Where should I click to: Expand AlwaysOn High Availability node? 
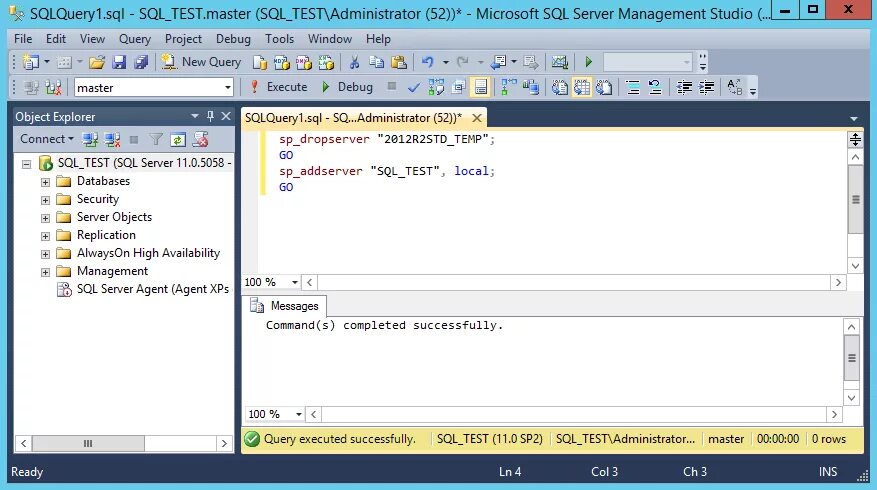click(x=45, y=254)
